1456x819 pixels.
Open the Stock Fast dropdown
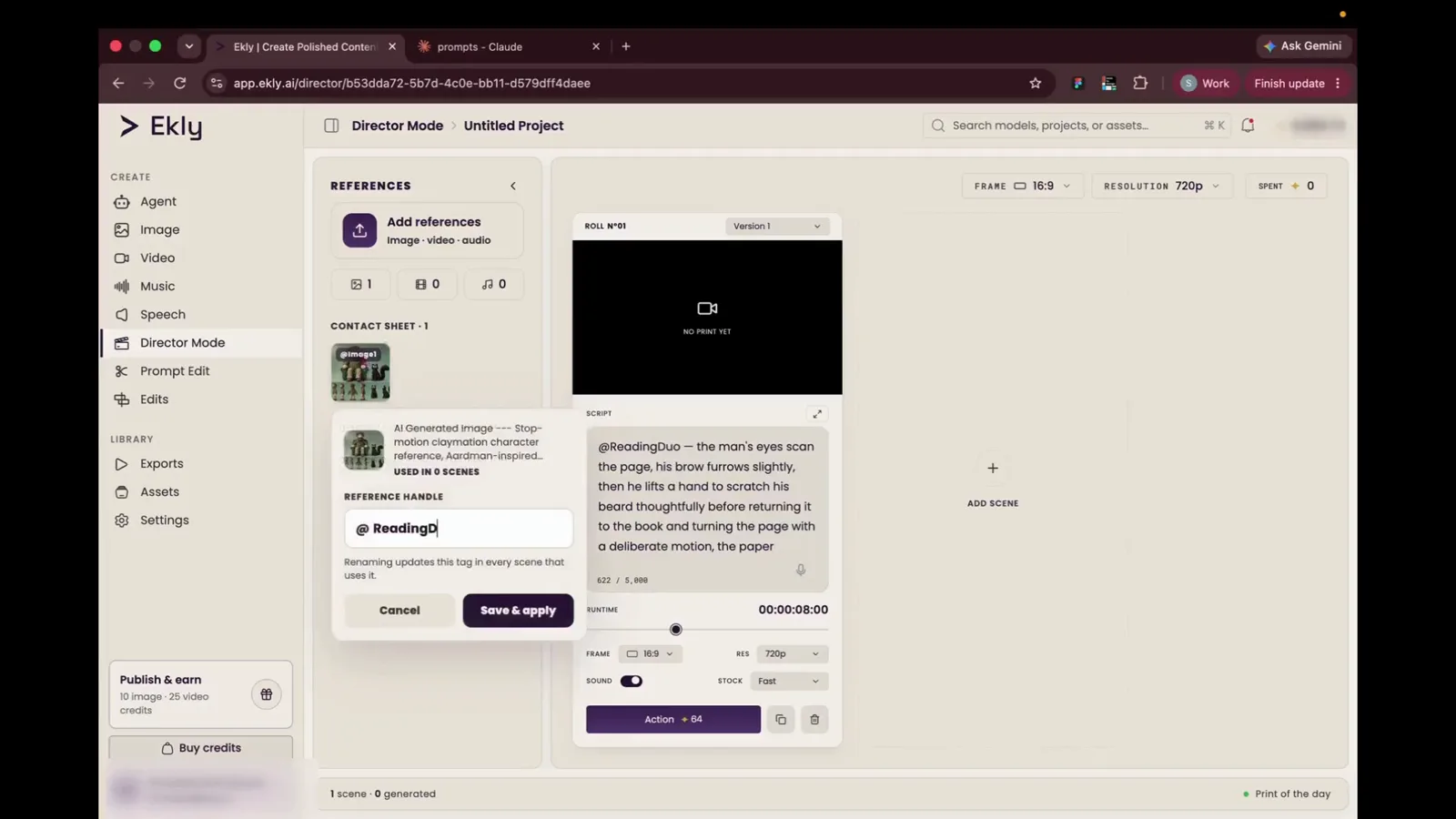(788, 681)
